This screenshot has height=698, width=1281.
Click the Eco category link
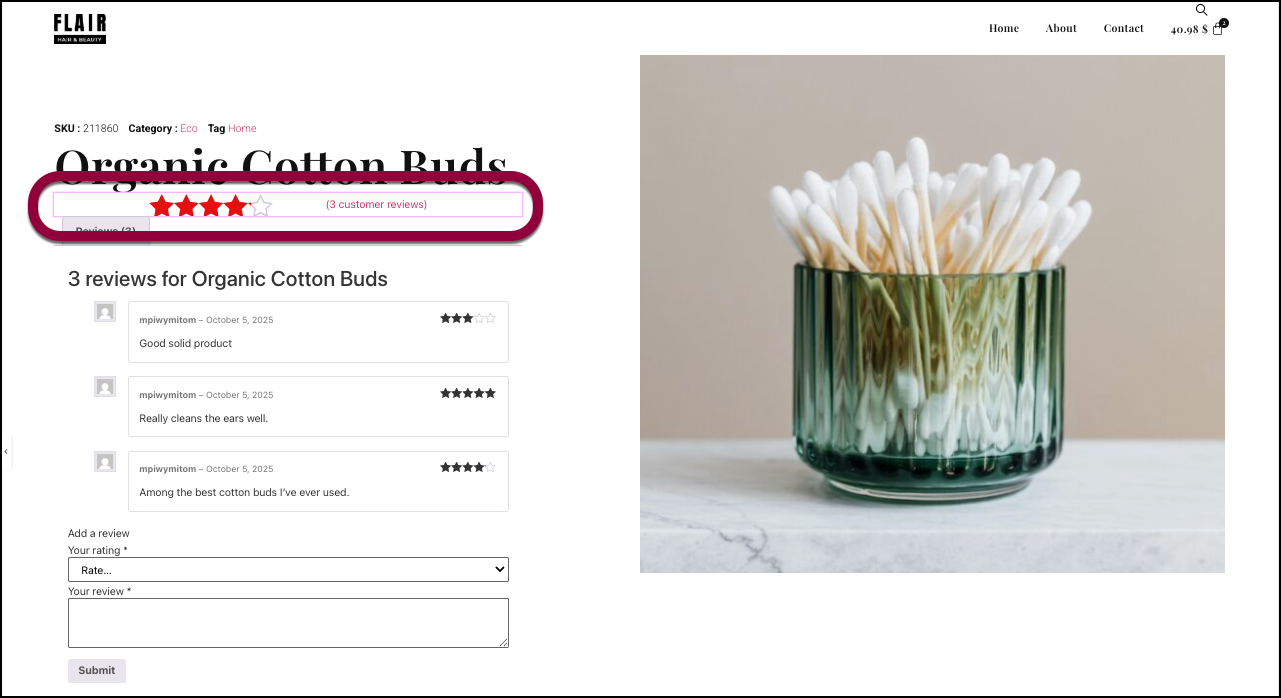189,128
